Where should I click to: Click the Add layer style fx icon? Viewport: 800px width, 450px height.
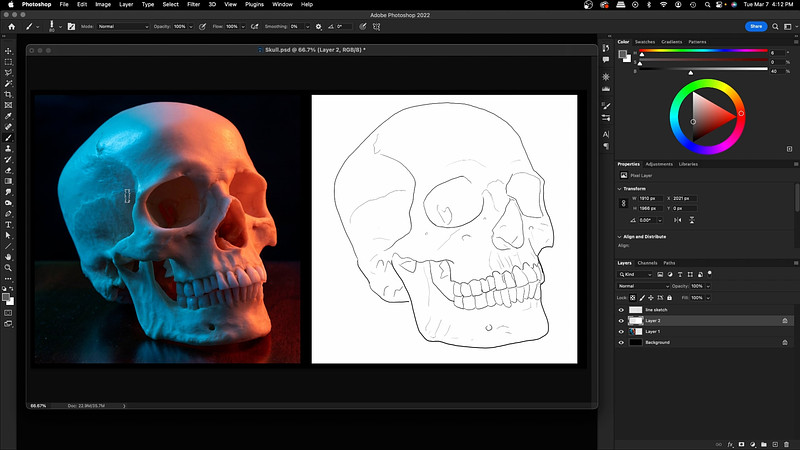click(x=730, y=444)
